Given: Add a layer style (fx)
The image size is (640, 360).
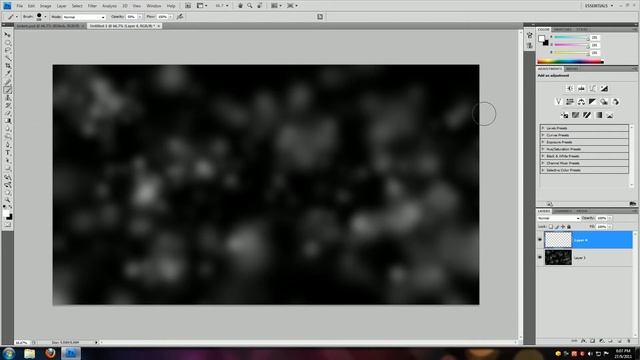Looking at the screenshot, I should click(583, 341).
